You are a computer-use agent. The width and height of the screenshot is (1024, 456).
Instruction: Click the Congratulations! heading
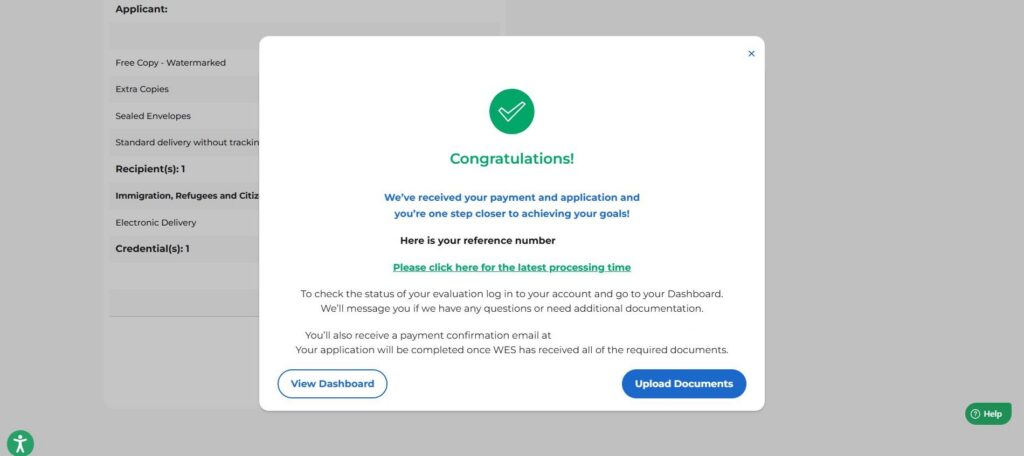pos(511,159)
